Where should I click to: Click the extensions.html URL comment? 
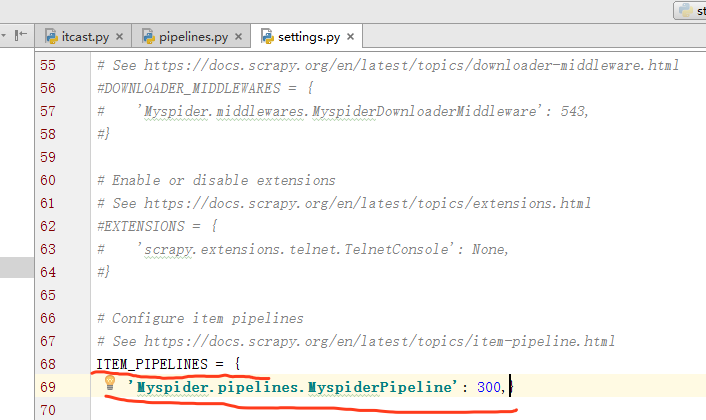[344, 203]
